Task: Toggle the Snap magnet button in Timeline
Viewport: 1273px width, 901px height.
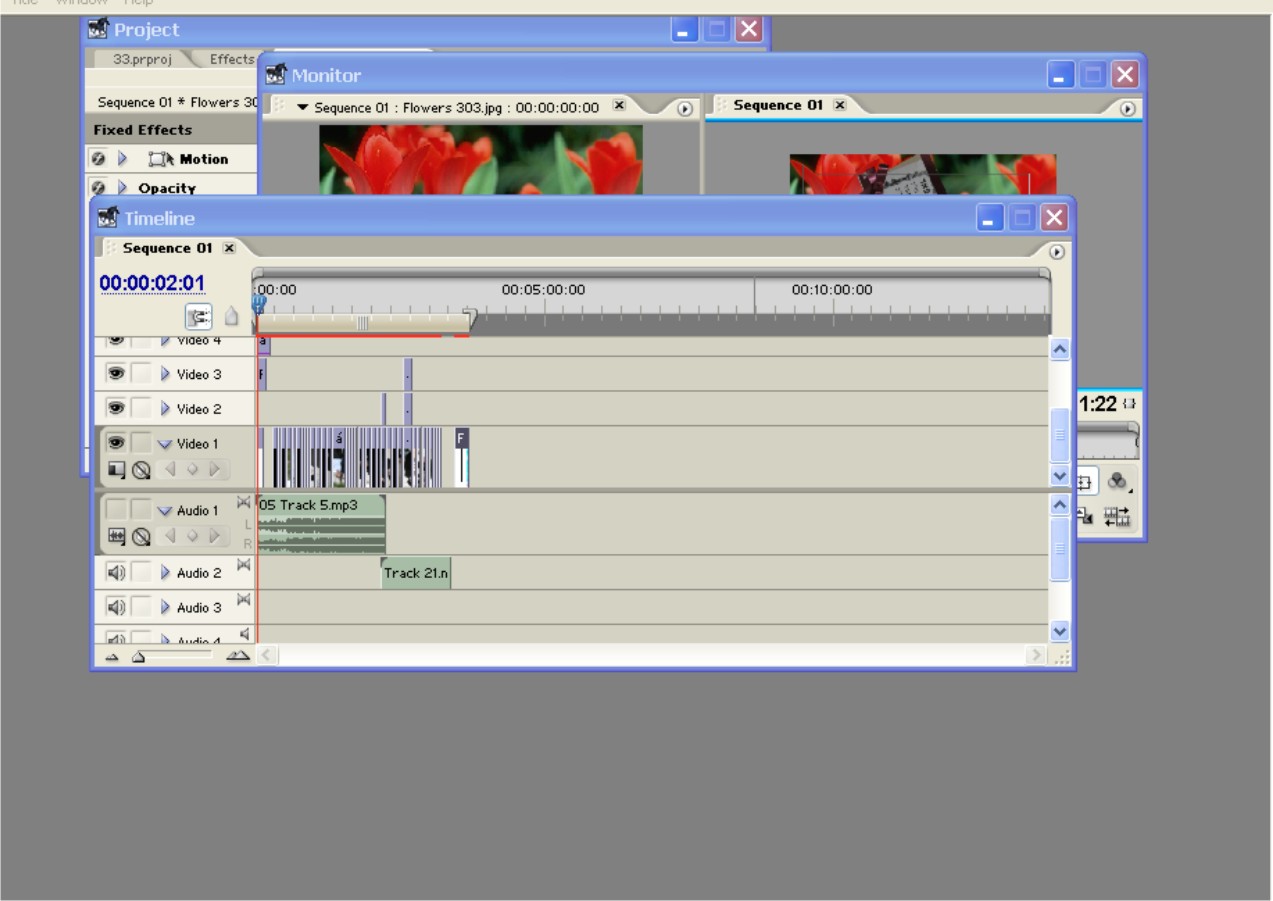Action: point(199,317)
